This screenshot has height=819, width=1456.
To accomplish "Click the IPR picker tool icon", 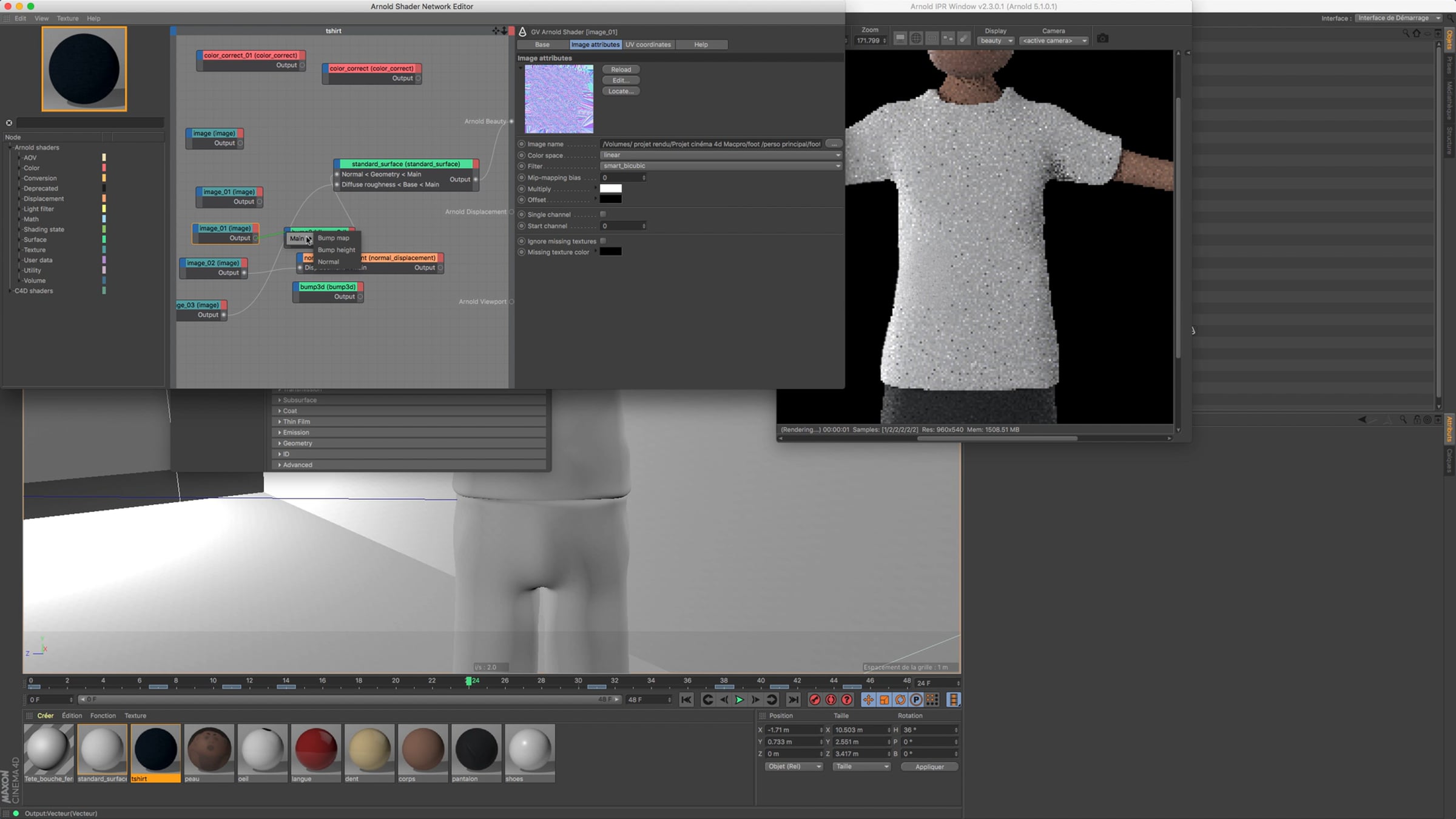I will point(963,38).
